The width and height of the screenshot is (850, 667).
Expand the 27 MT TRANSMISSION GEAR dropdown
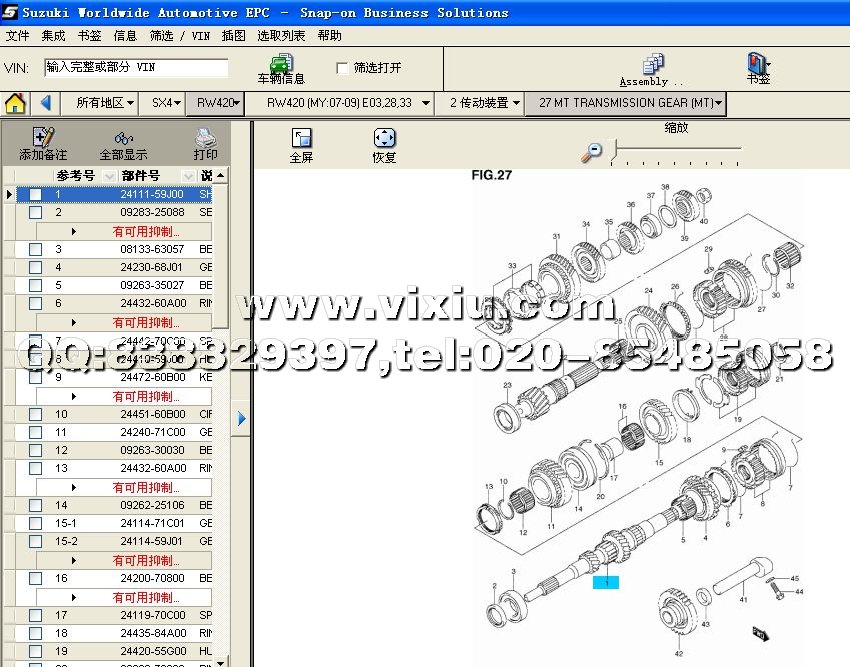pyautogui.click(x=628, y=103)
